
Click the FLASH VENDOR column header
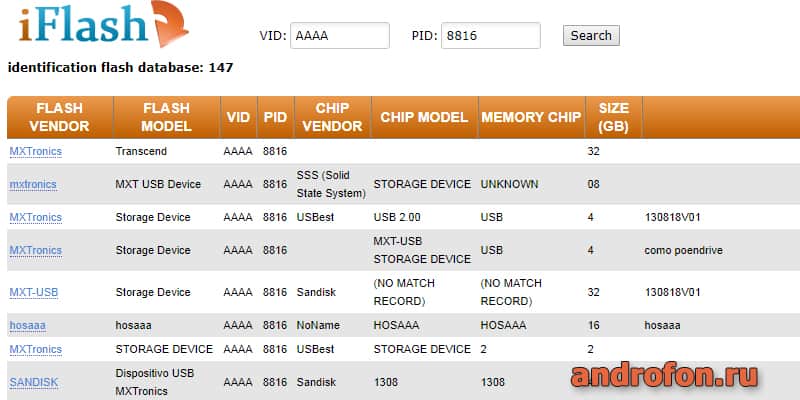[60, 117]
